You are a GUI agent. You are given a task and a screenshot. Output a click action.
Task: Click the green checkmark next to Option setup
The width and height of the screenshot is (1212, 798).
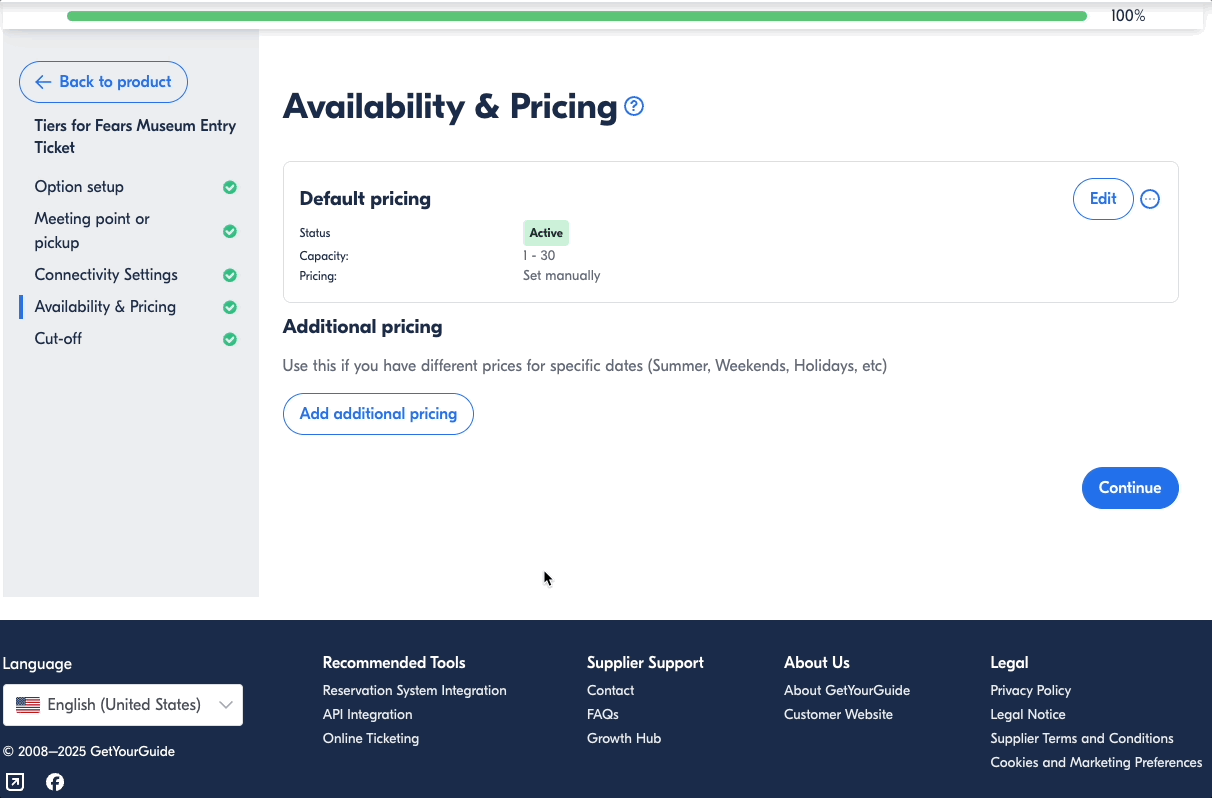[x=230, y=187]
